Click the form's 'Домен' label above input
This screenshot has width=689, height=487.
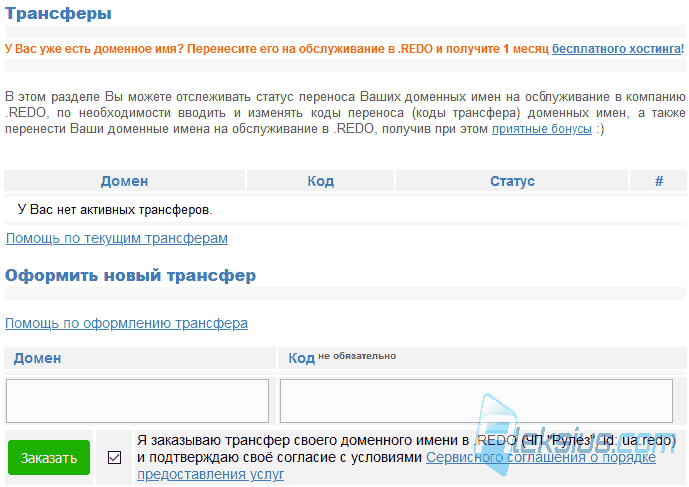[37, 358]
